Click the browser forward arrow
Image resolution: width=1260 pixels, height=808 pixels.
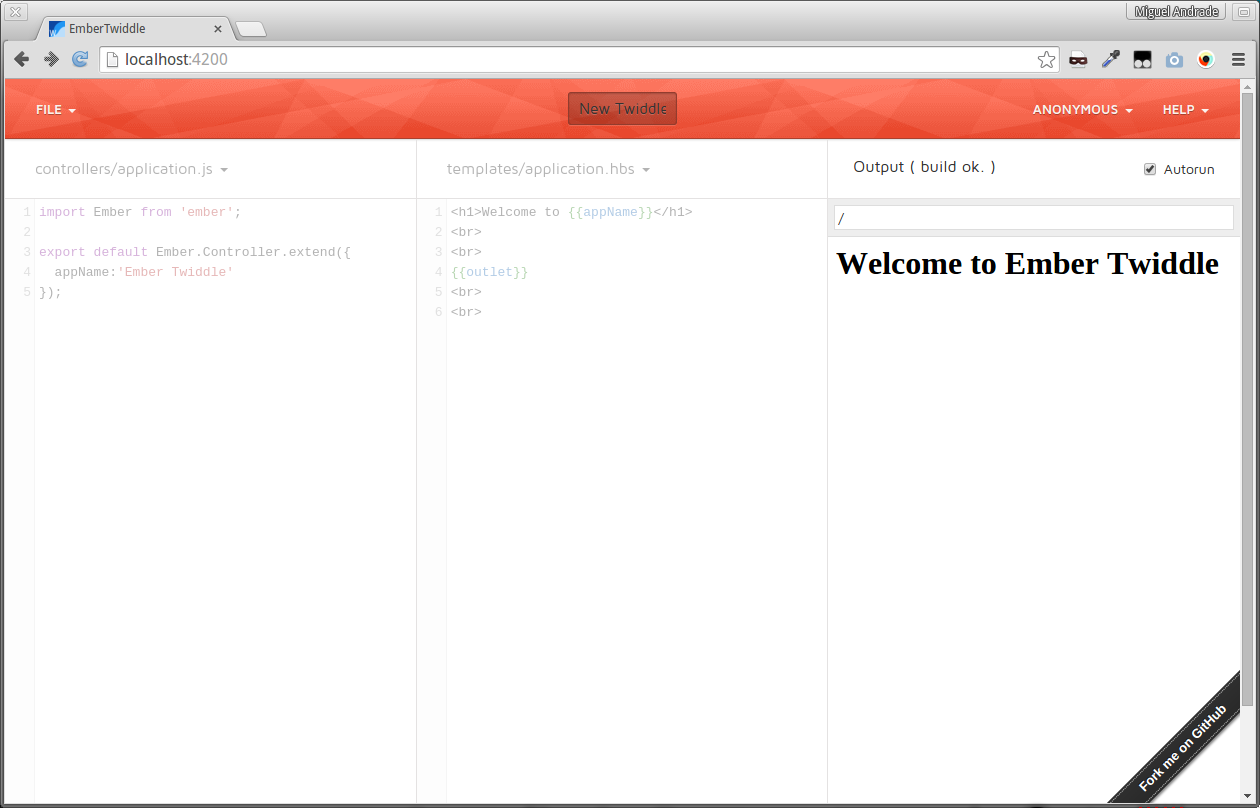pyautogui.click(x=51, y=60)
